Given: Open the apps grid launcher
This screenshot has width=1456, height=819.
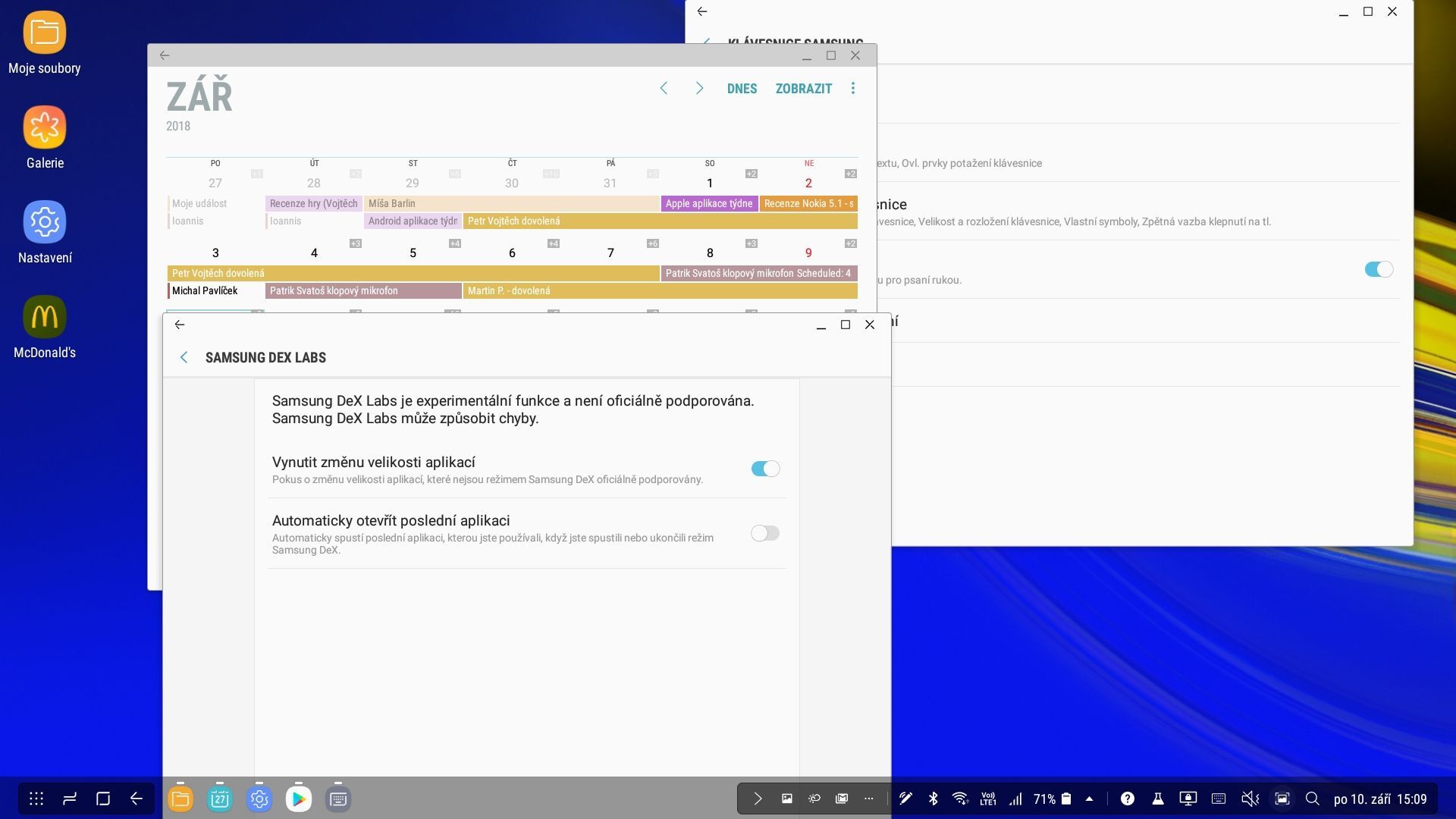Looking at the screenshot, I should tap(36, 799).
